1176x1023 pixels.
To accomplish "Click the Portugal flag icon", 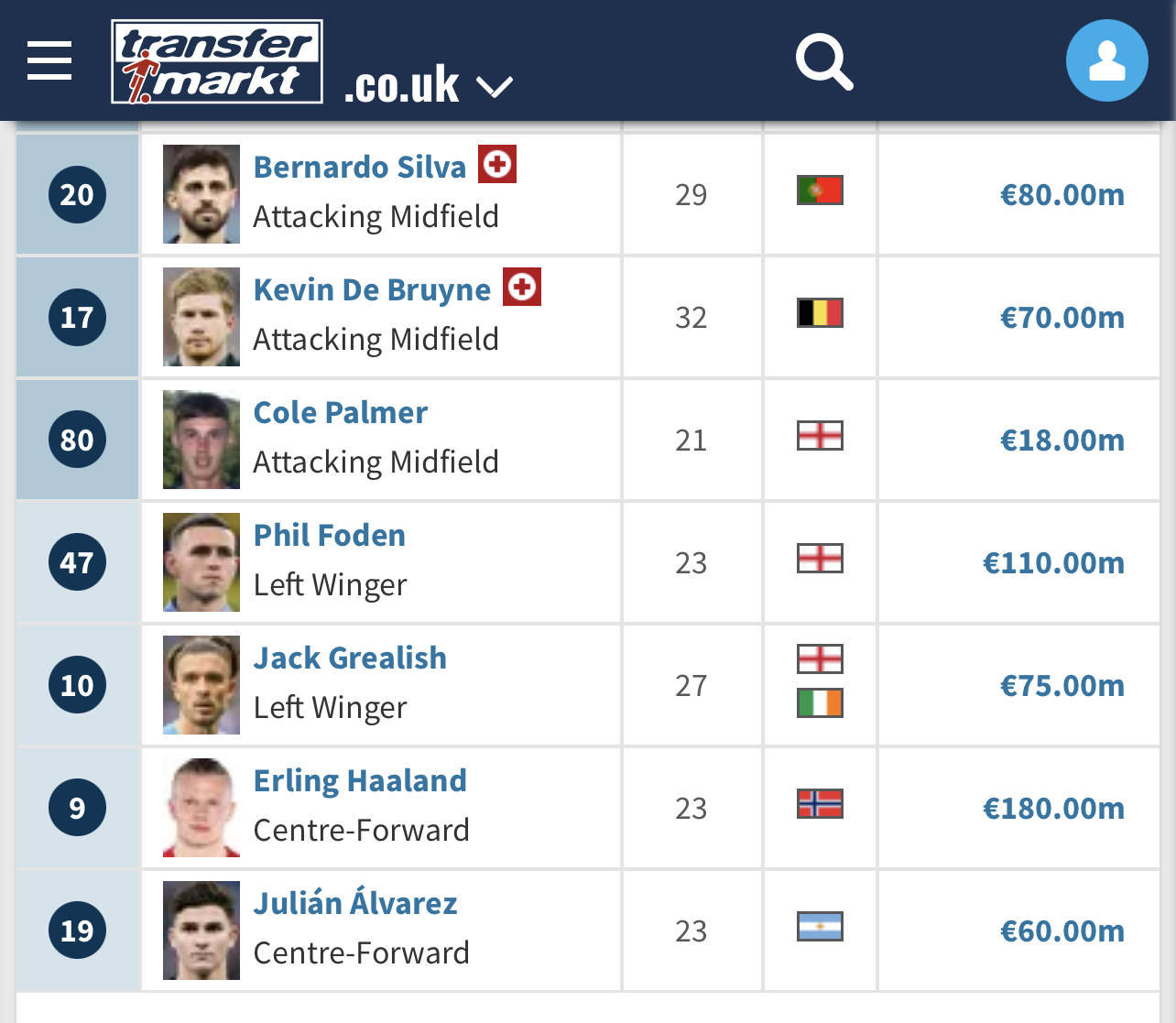I will (820, 190).
